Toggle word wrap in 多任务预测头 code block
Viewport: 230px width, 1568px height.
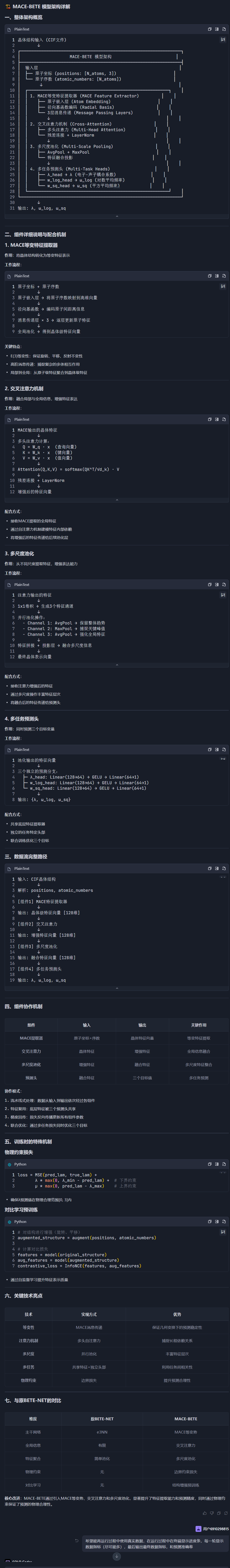coord(223,759)
